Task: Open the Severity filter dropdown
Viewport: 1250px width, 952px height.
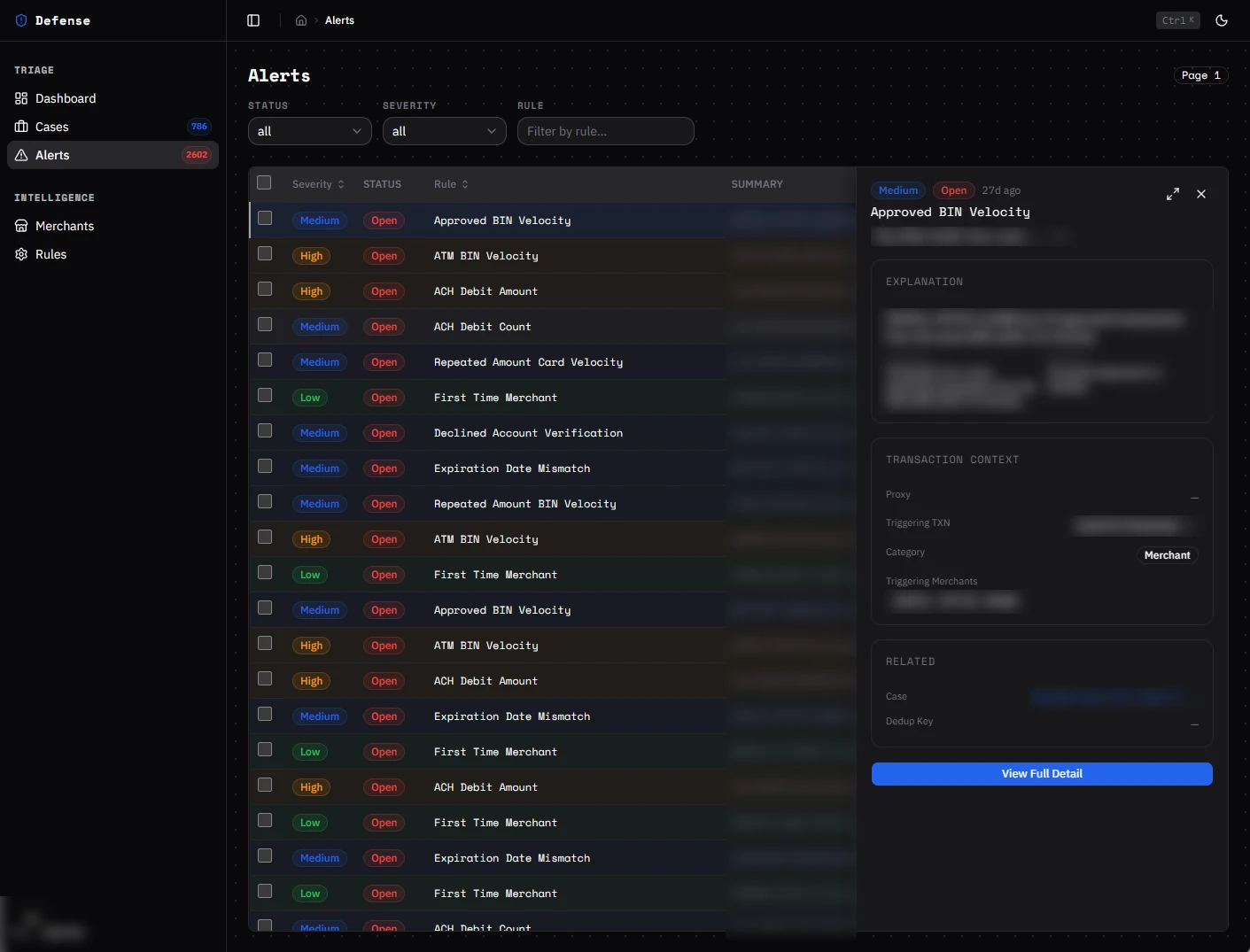Action: coord(445,131)
